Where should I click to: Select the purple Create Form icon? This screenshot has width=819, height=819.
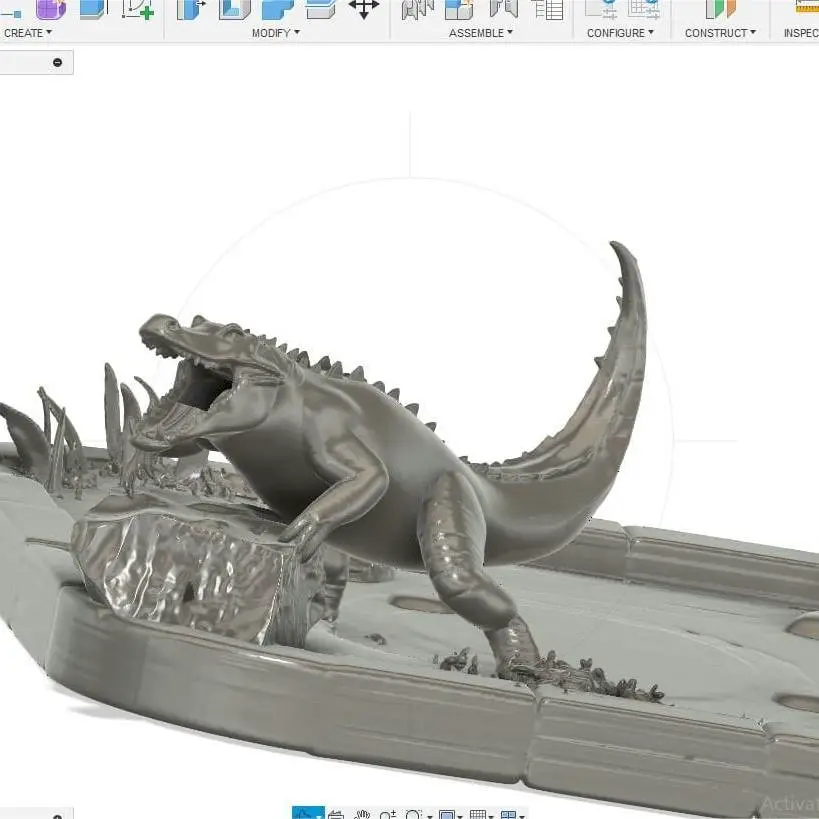pyautogui.click(x=51, y=9)
